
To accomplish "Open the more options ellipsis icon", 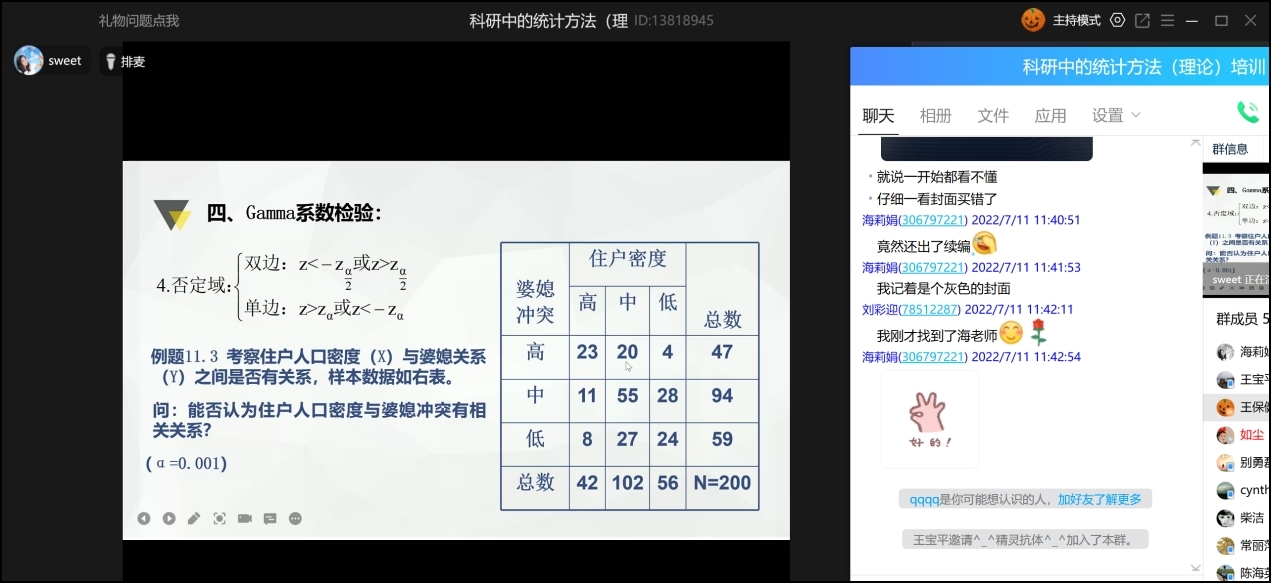I will click(295, 519).
